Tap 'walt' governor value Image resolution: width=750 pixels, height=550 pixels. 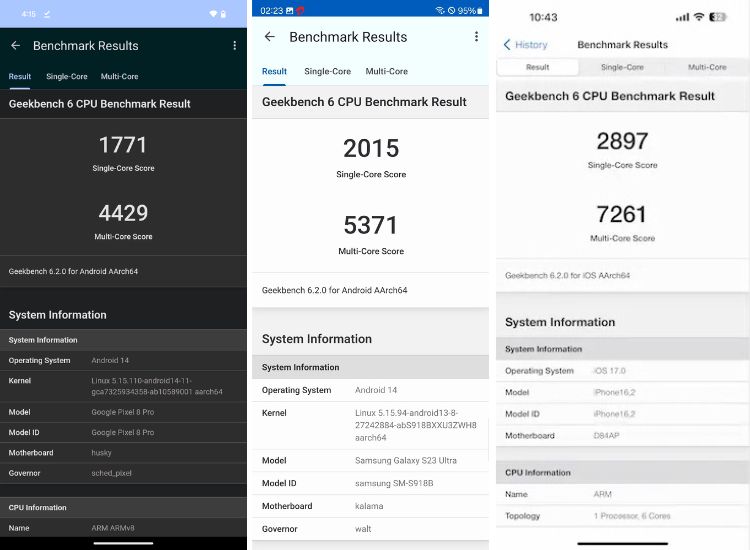point(363,529)
